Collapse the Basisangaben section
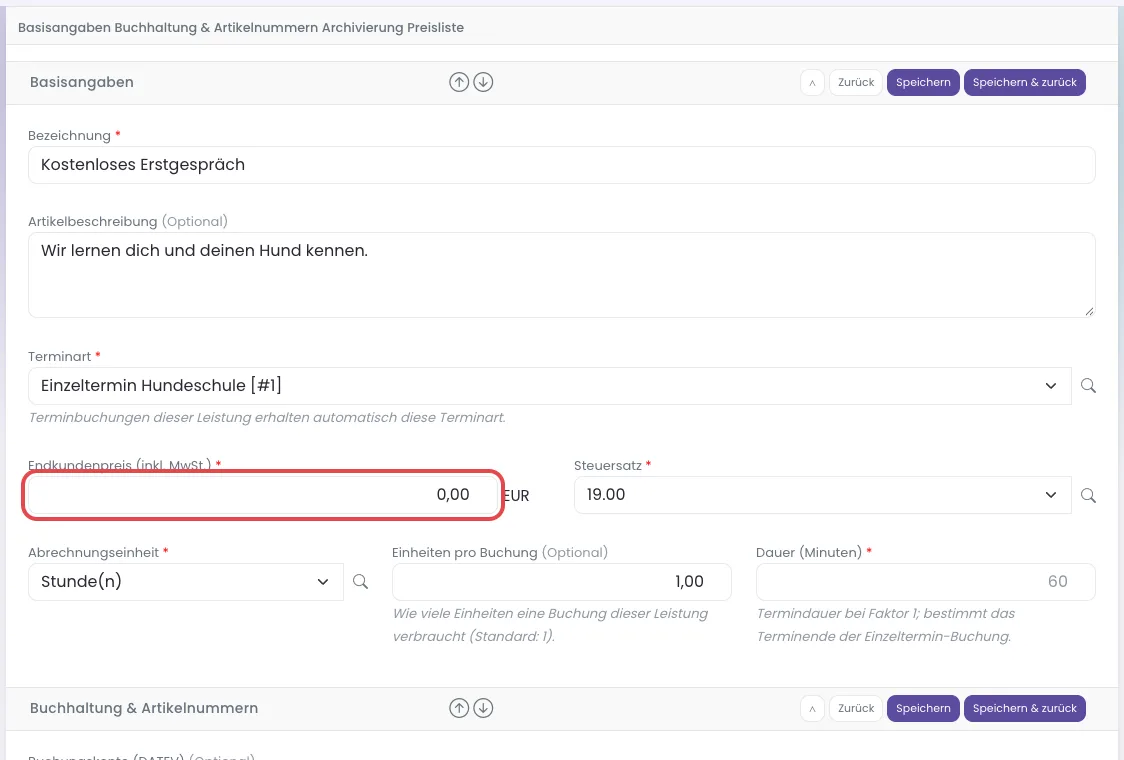Viewport: 1124px width, 760px height. click(x=812, y=82)
